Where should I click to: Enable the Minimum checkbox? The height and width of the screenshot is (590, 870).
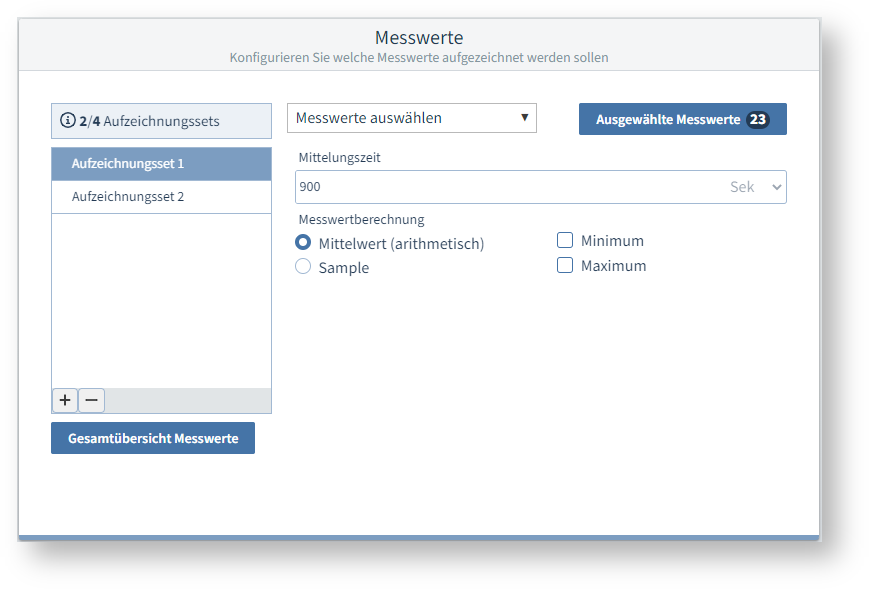click(x=565, y=240)
